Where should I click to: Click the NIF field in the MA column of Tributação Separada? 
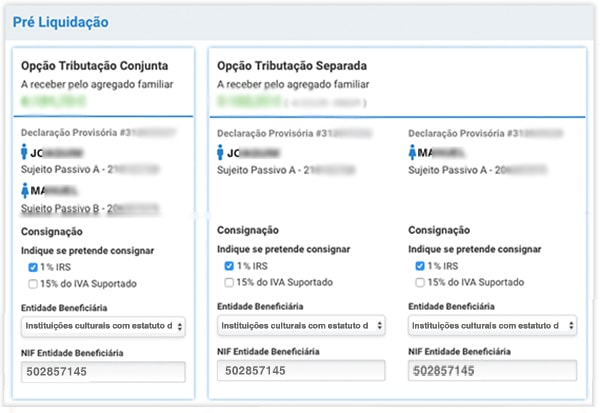(492, 371)
